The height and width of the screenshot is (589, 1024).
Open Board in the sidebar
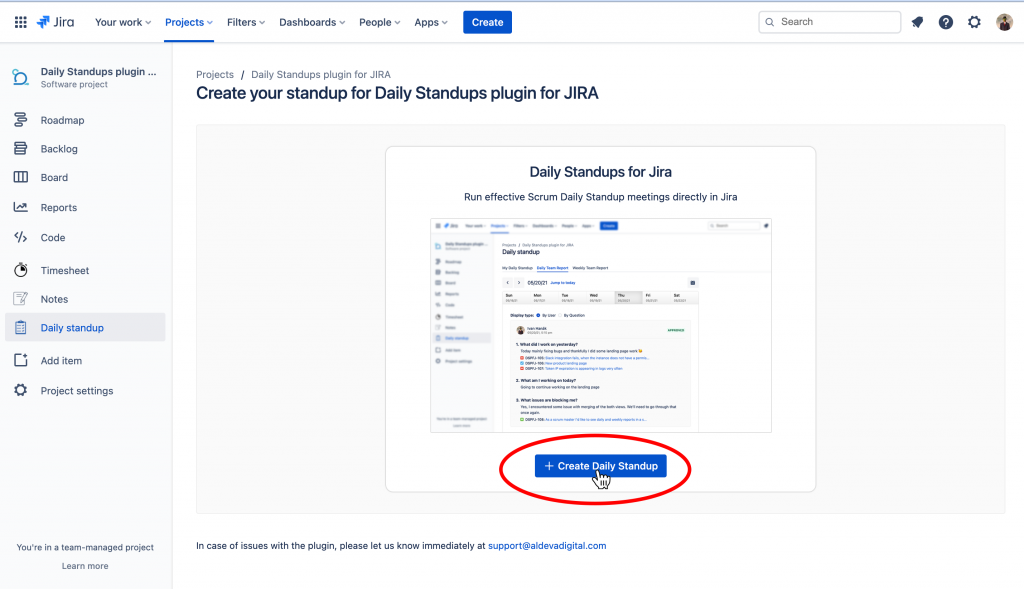coord(86,178)
